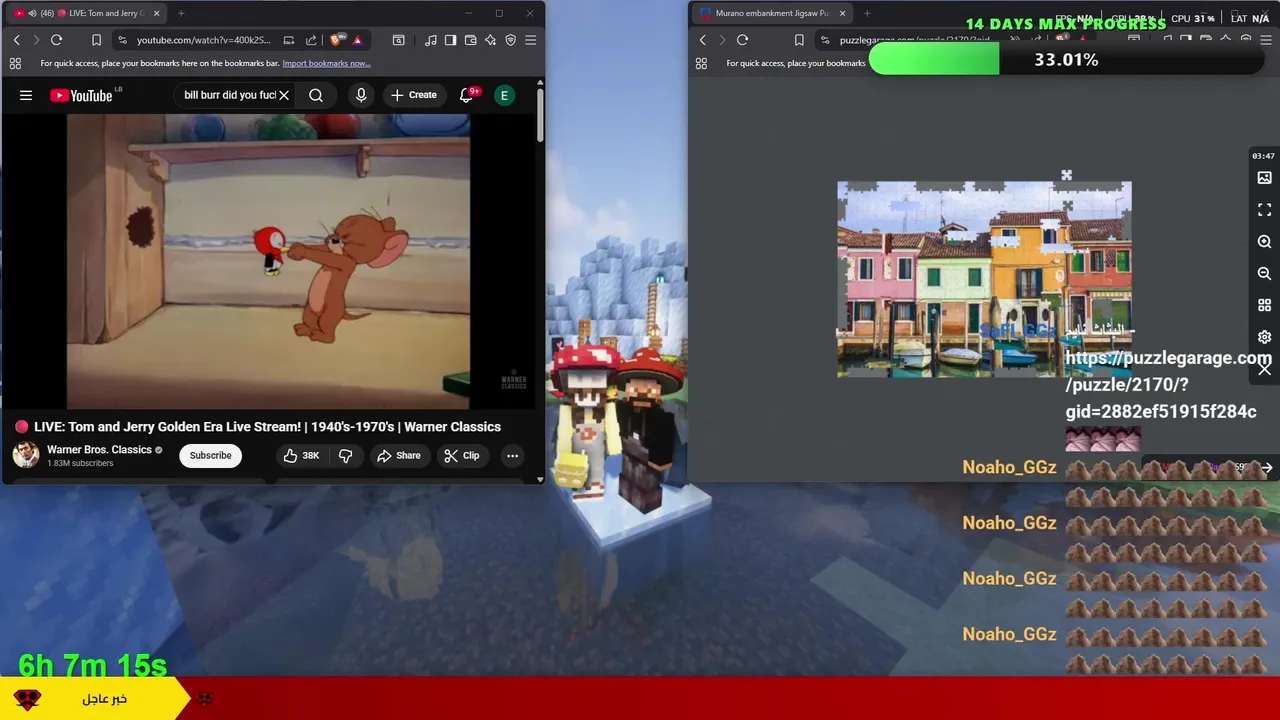
Task: Show puzzle preview image in puzzle sidebar
Action: tap(1264, 178)
